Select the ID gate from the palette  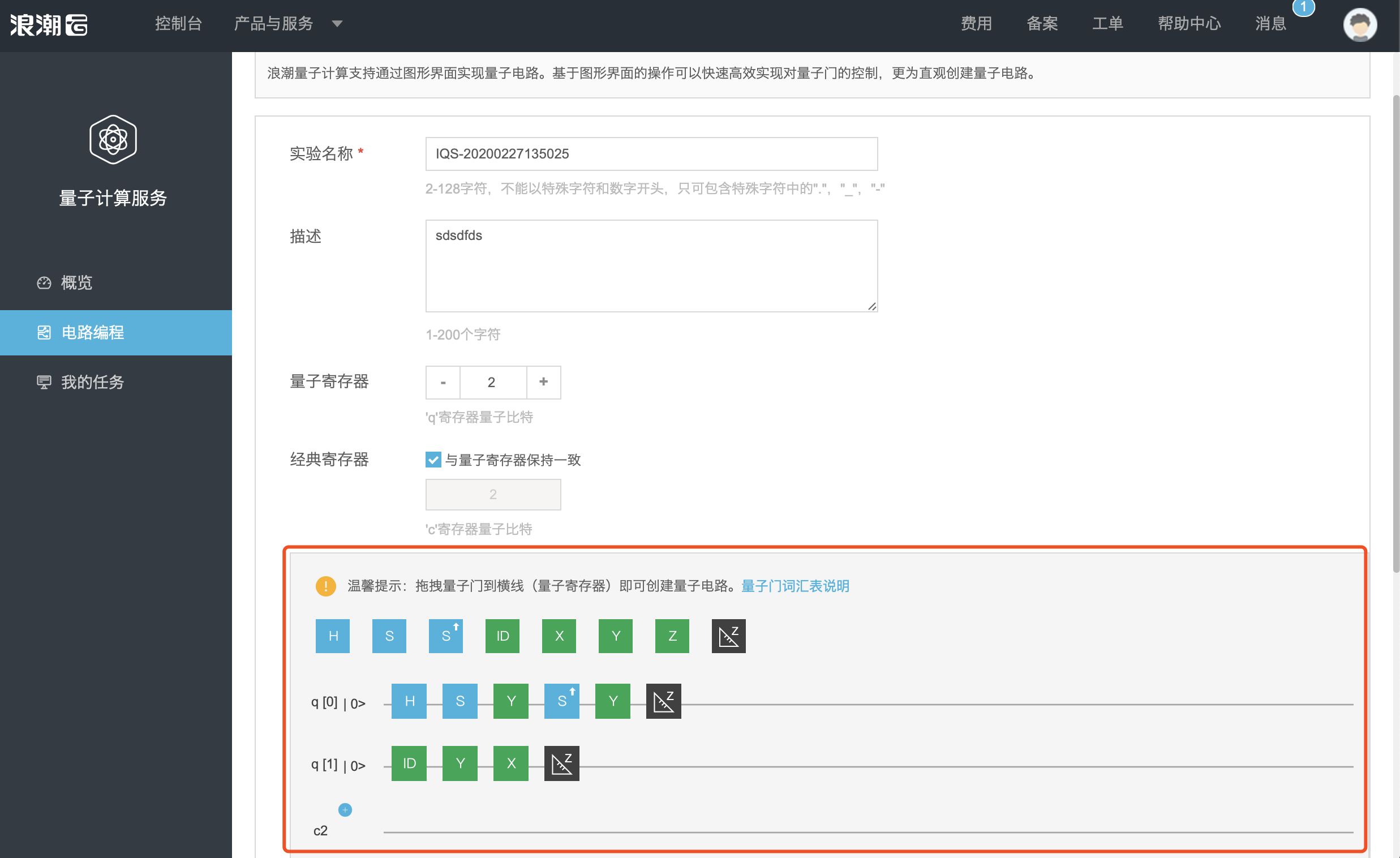pos(503,636)
